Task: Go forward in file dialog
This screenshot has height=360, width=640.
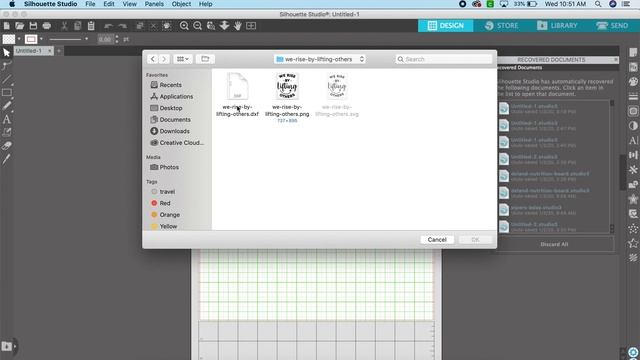Action: pyautogui.click(x=164, y=59)
